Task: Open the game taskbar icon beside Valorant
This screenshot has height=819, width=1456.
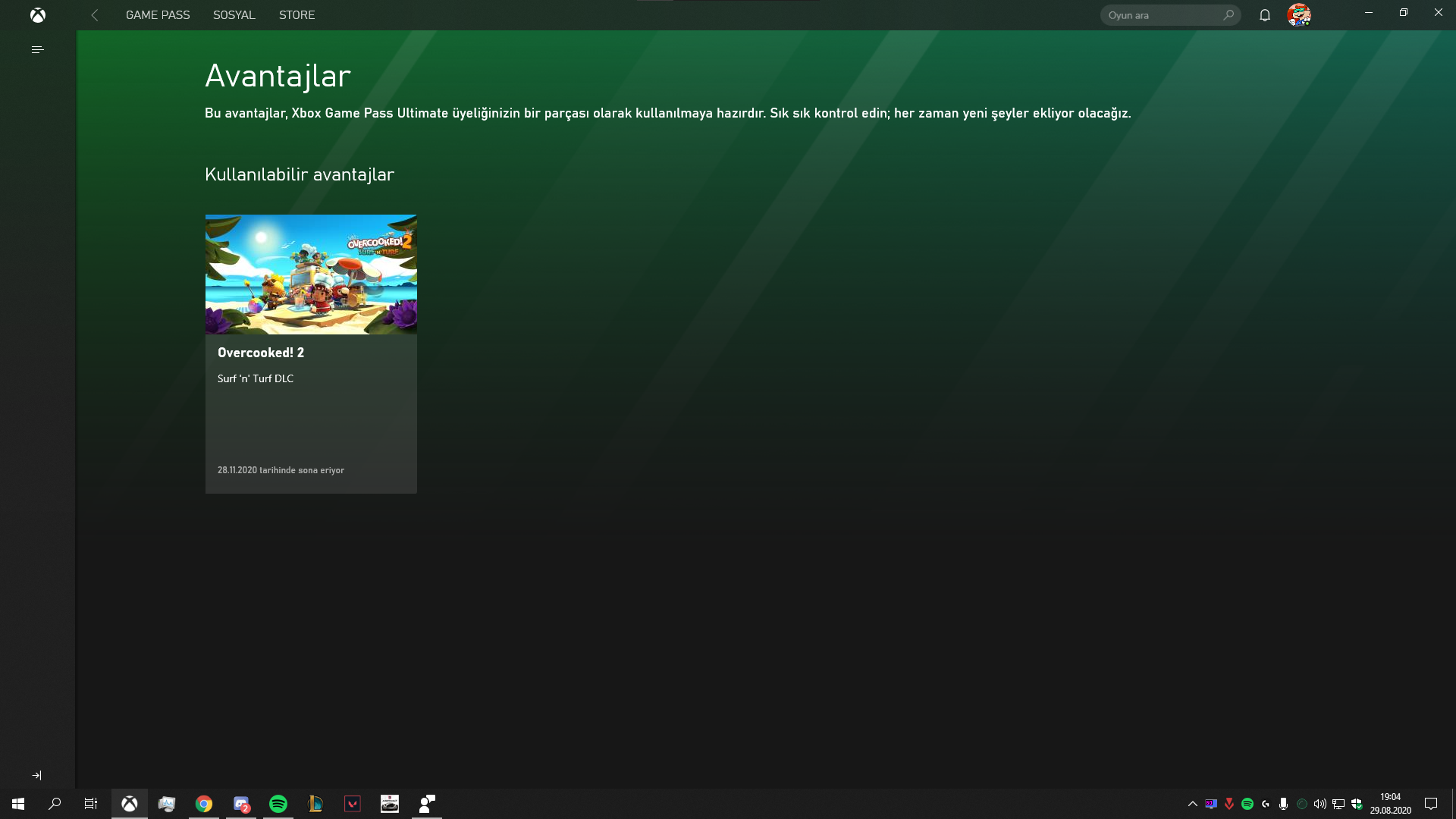Action: 390,804
